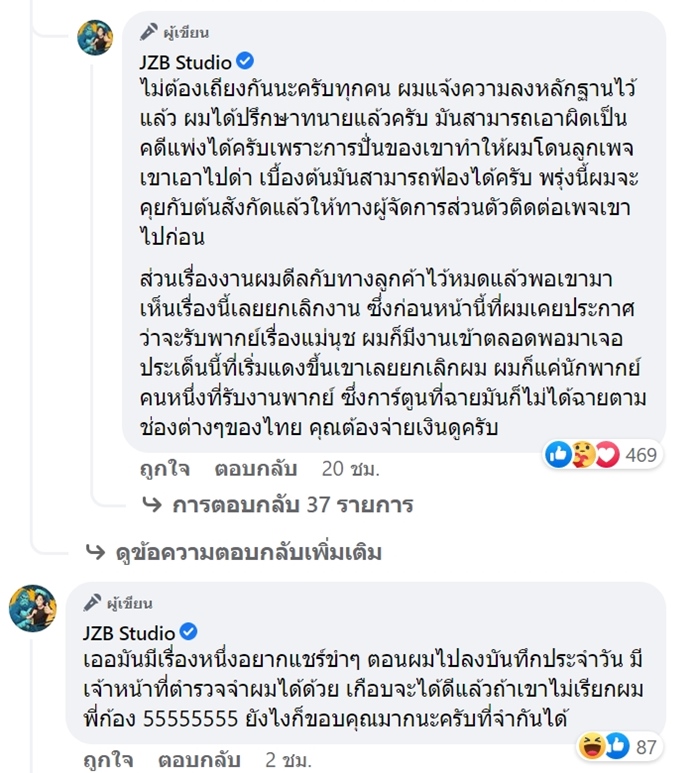
Task: Reply (ตอบกลับ) to the 20 ชม. comment
Action: pos(249,468)
